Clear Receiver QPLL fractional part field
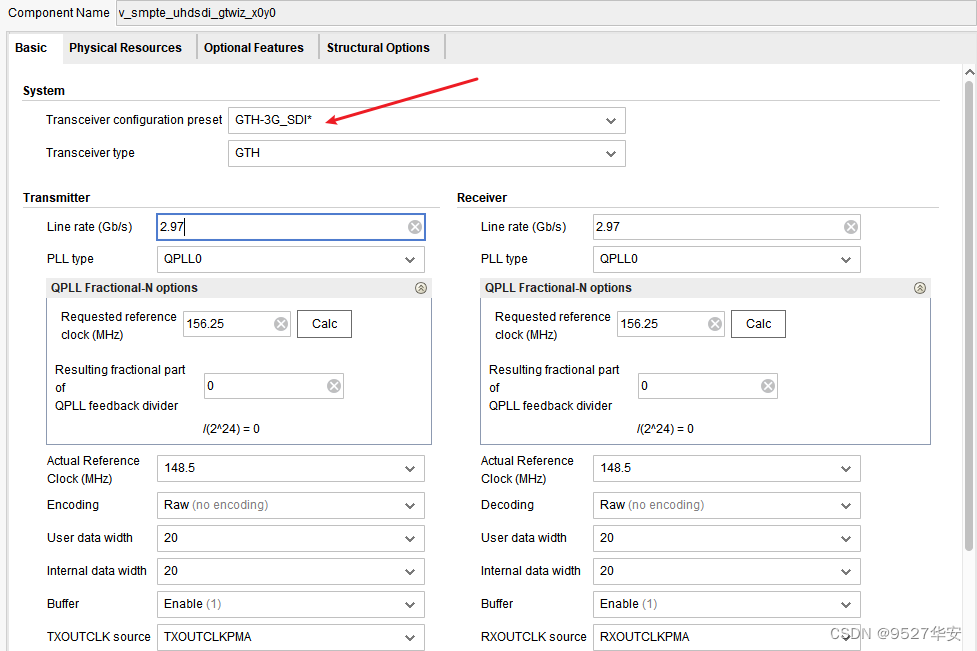977x651 pixels. coord(768,386)
